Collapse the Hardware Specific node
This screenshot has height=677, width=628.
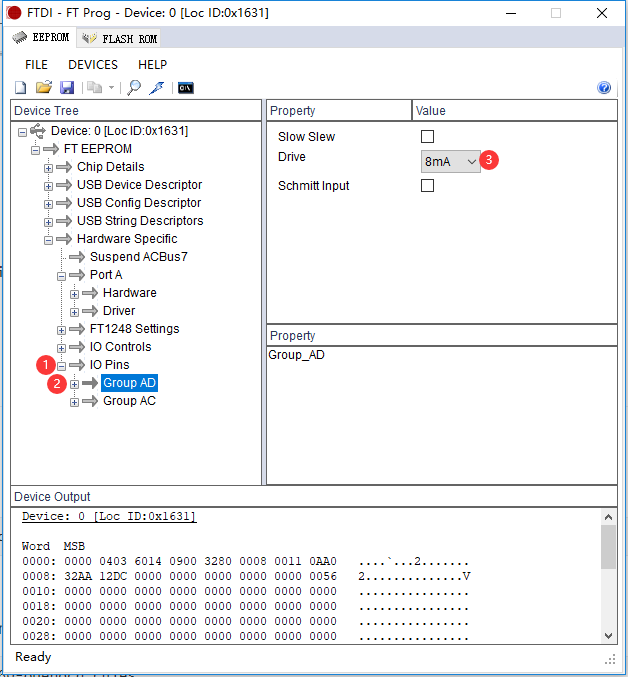click(48, 240)
